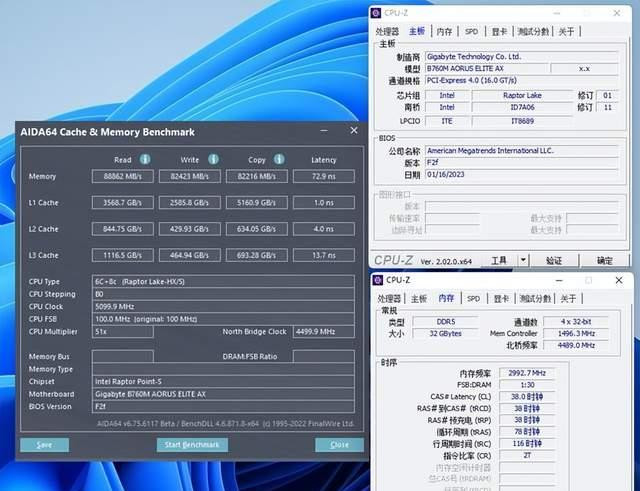Click Start Benchmark in AIDA64

pos(192,444)
